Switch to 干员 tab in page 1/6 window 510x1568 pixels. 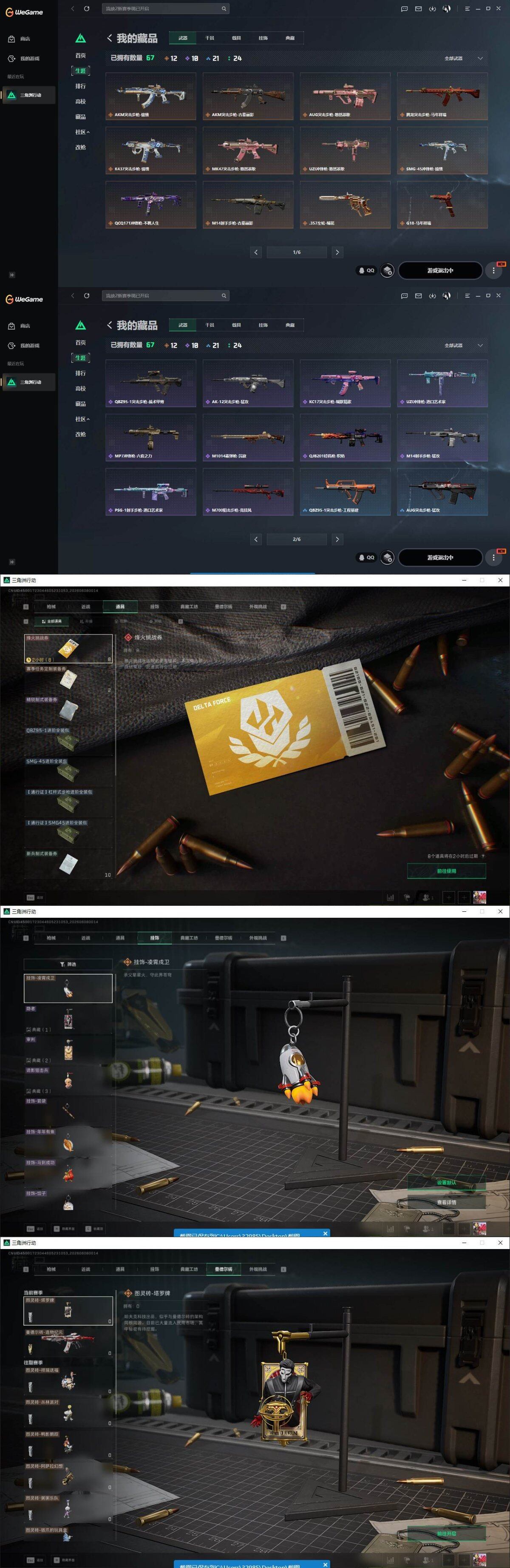[210, 38]
